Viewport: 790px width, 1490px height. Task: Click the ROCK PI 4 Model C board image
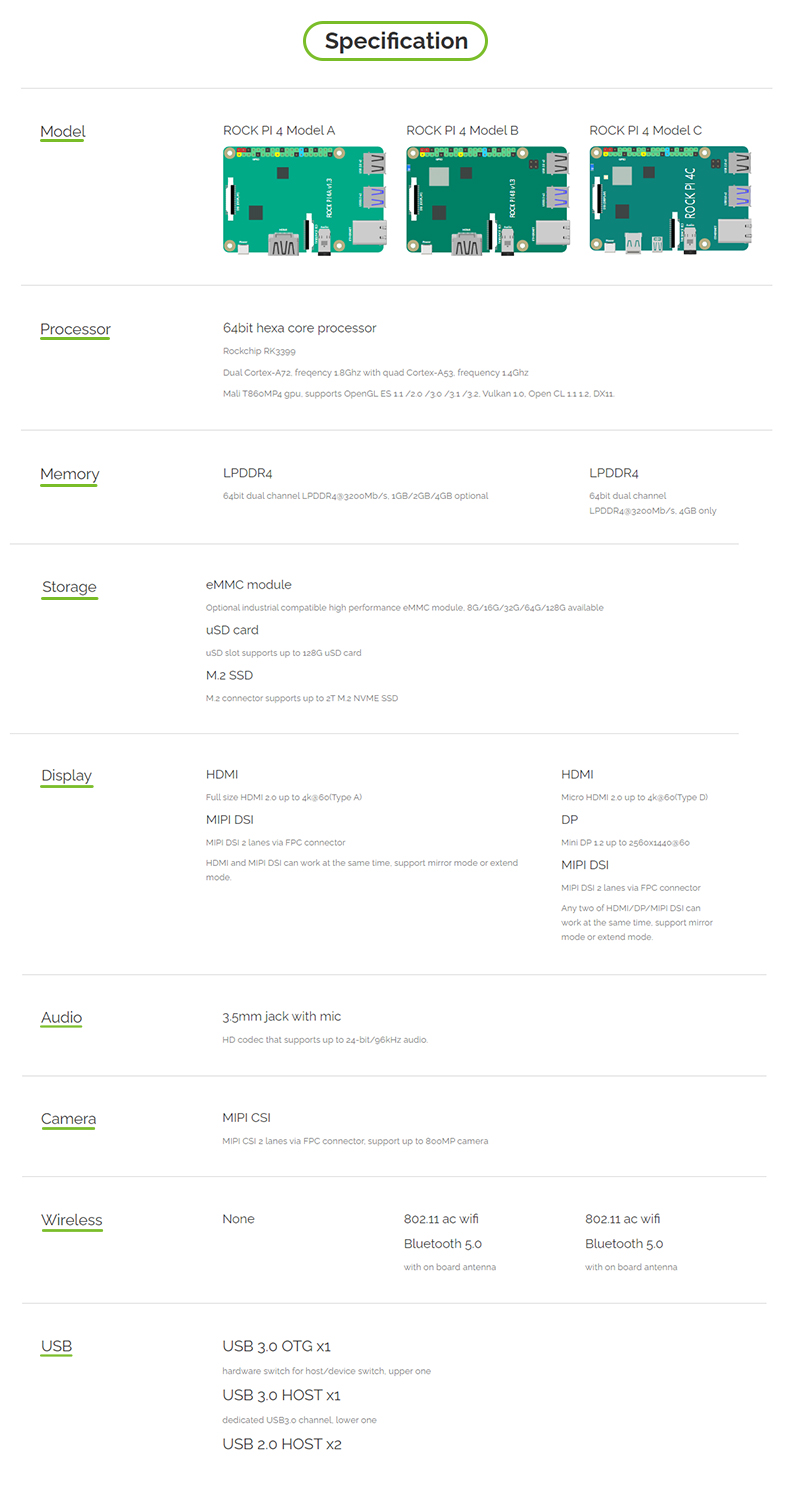point(670,202)
